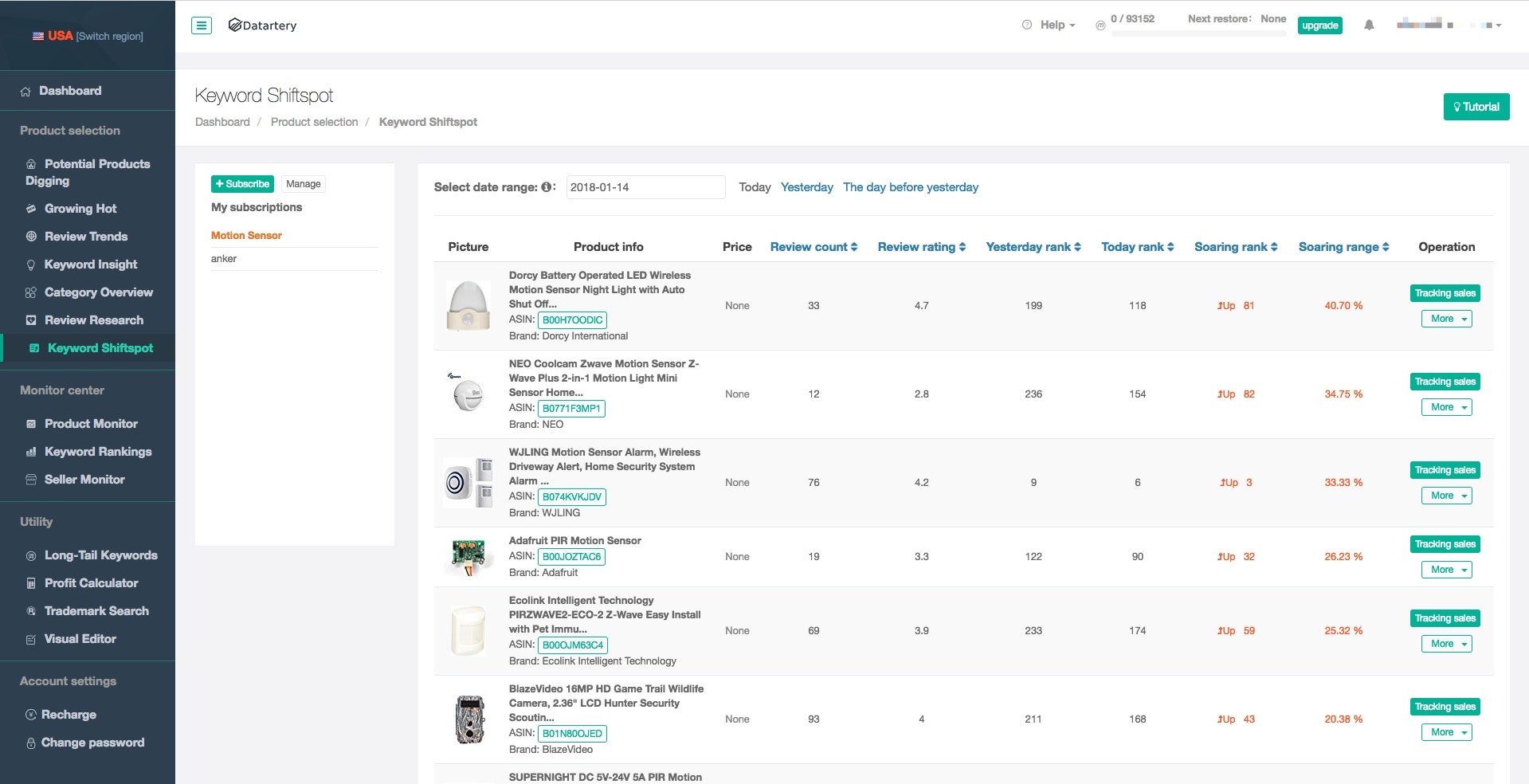Click the quota usage progress bar
The height and width of the screenshot is (784, 1529).
[x=1198, y=33]
